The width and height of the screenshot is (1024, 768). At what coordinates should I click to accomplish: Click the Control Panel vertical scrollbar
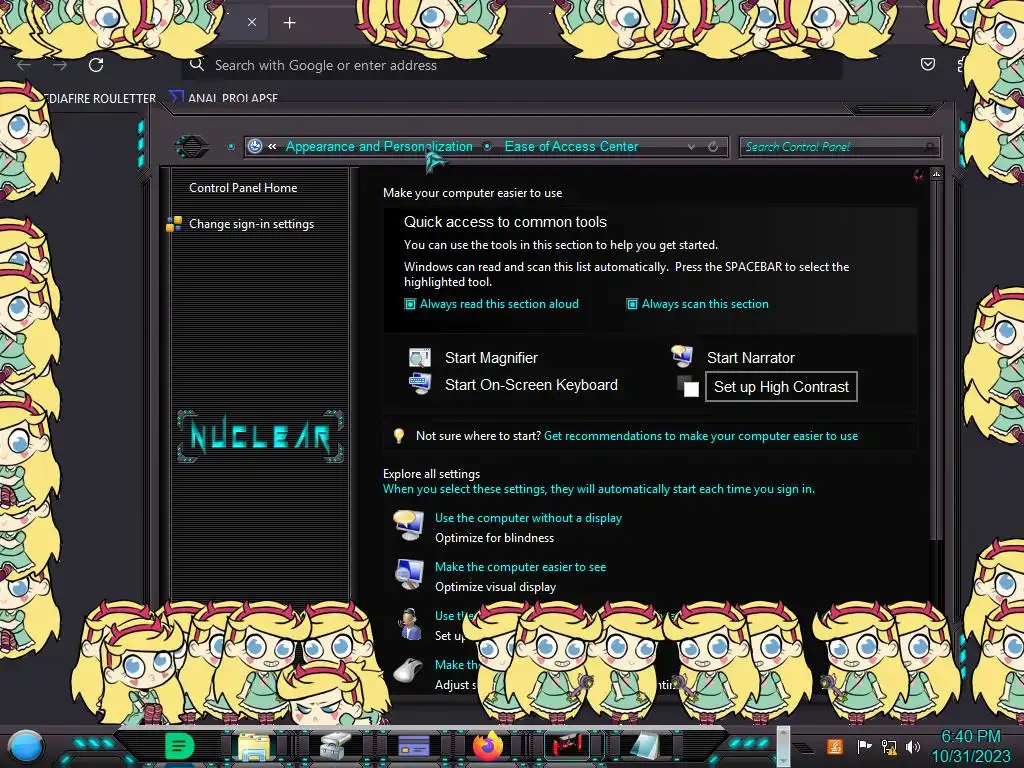click(936, 359)
